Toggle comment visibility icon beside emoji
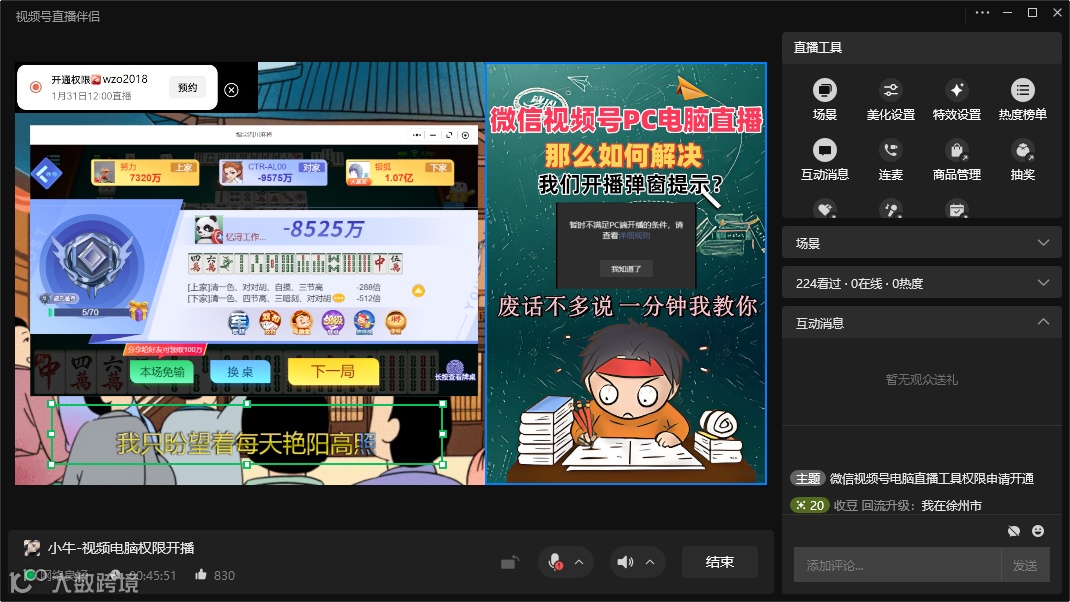The height and width of the screenshot is (602, 1070). tap(1014, 531)
